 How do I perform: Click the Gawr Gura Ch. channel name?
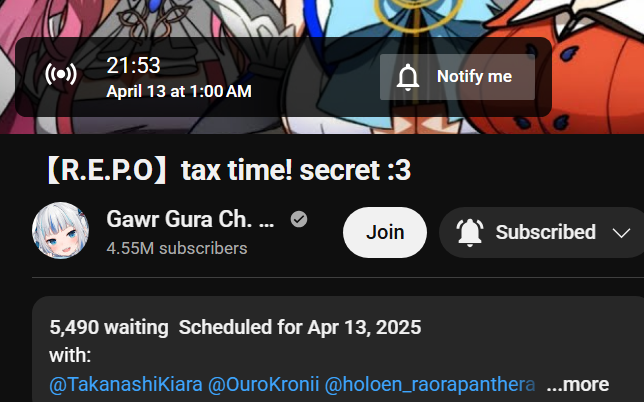click(190, 219)
